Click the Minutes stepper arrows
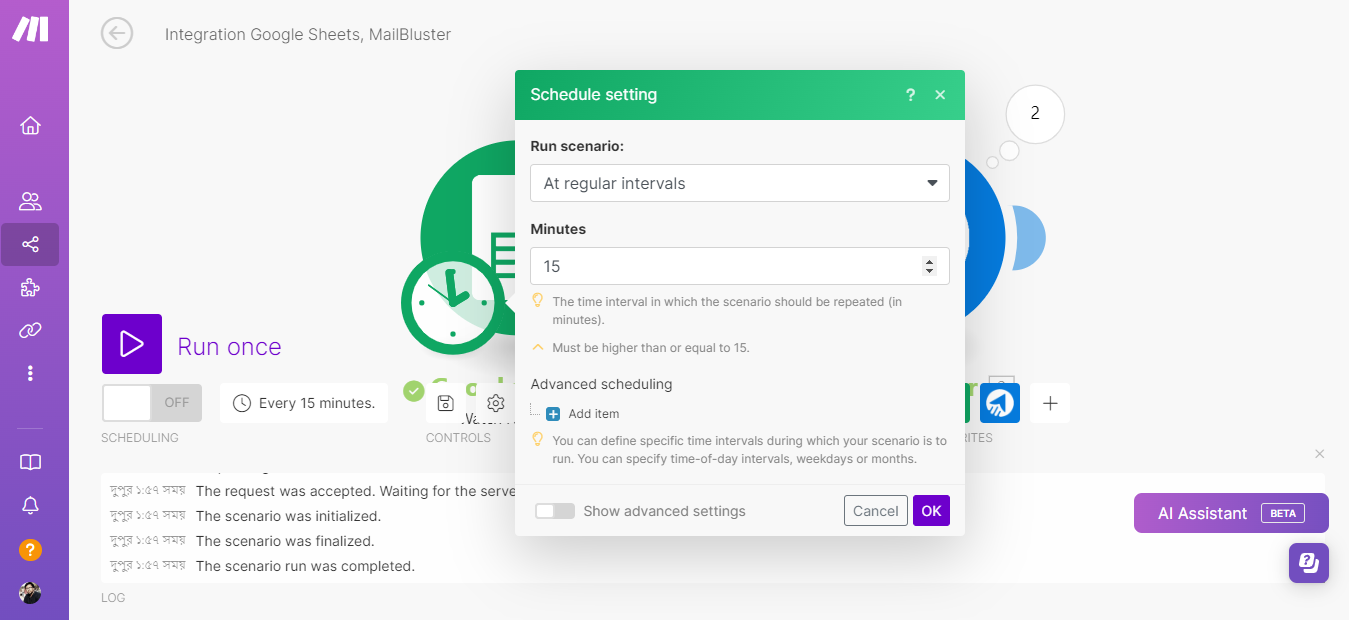Viewport: 1349px width, 620px height. click(x=929, y=266)
